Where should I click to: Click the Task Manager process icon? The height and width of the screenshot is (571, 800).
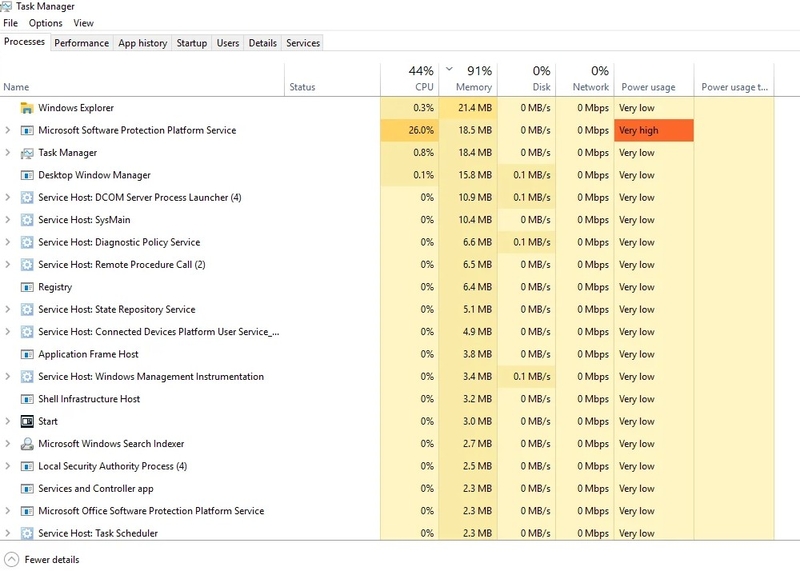point(27,153)
